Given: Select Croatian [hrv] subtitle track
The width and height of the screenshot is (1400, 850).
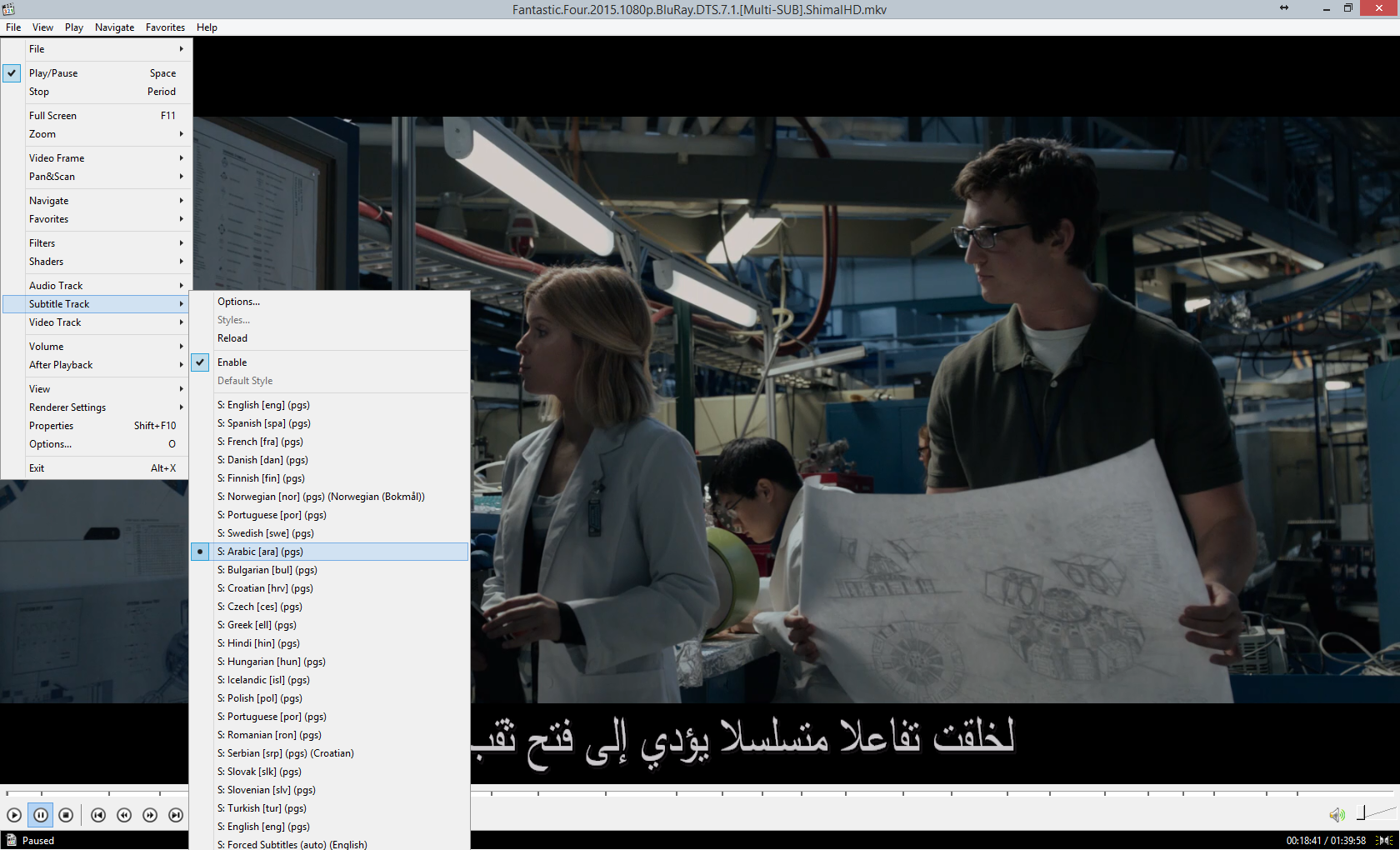Looking at the screenshot, I should tap(330, 588).
